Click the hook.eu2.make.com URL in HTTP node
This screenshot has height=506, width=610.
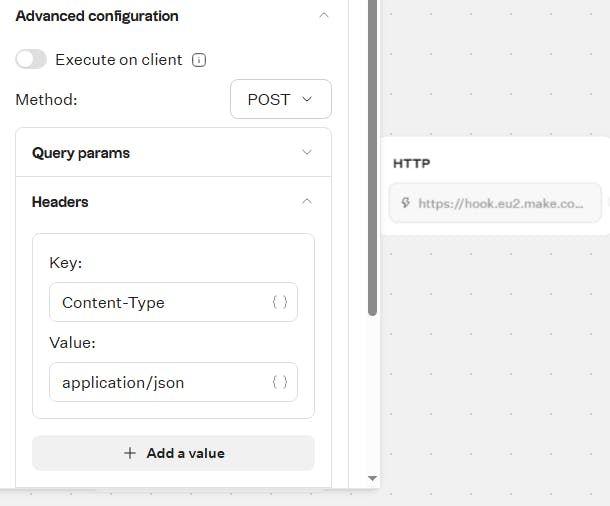click(x=500, y=203)
